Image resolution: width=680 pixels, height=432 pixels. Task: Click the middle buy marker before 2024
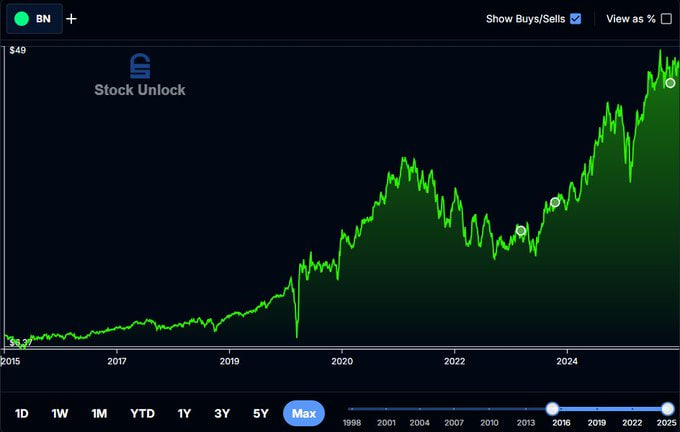[x=555, y=203]
